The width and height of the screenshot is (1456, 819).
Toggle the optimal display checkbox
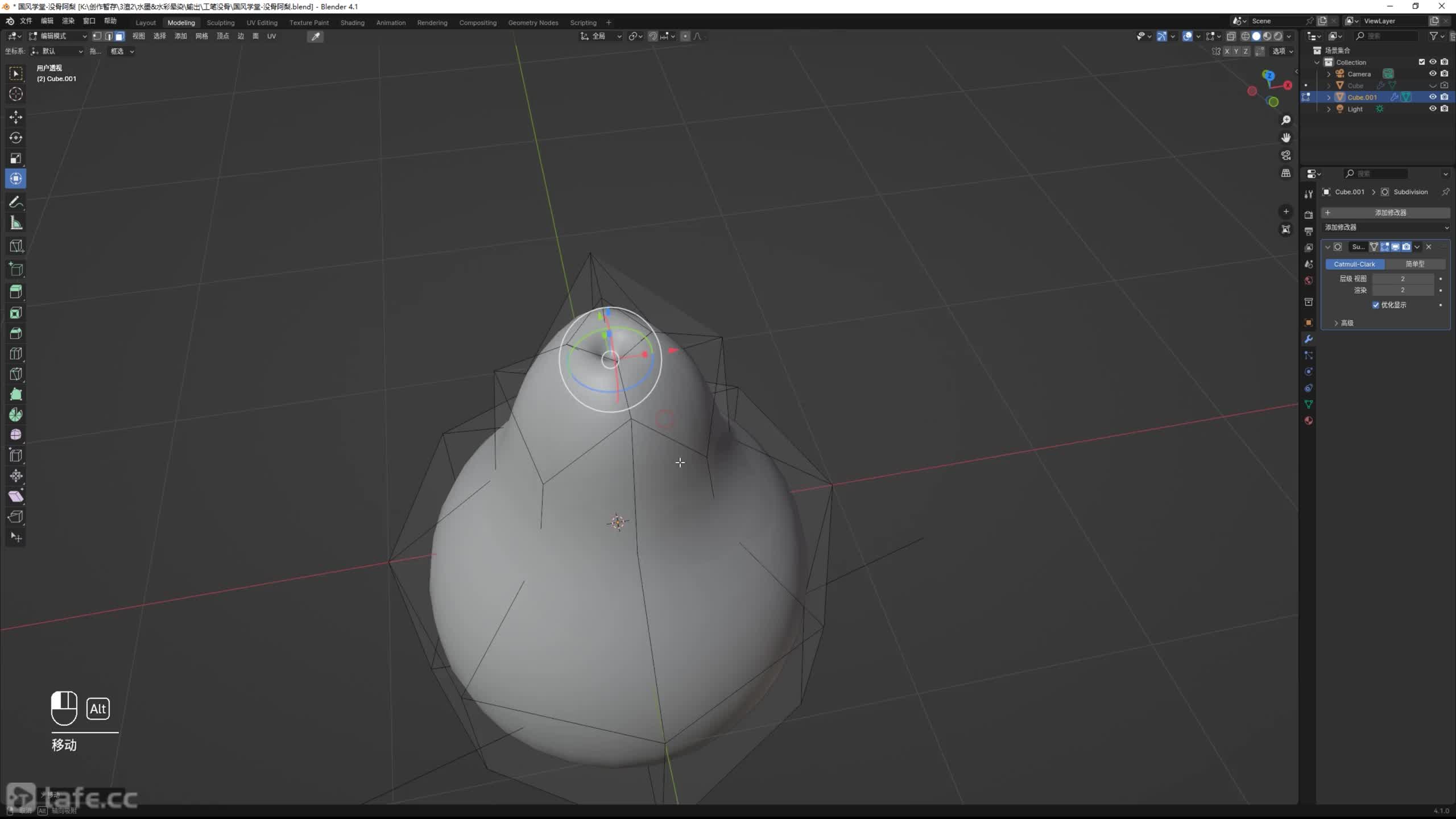pos(1376,305)
